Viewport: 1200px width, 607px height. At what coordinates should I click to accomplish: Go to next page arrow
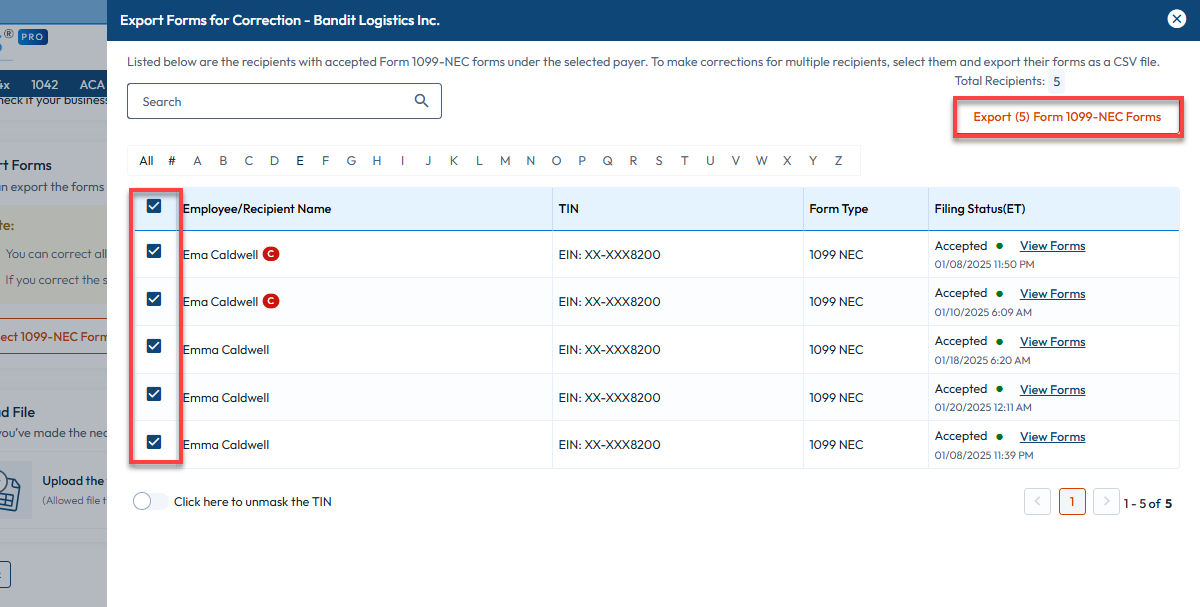pyautogui.click(x=1105, y=502)
